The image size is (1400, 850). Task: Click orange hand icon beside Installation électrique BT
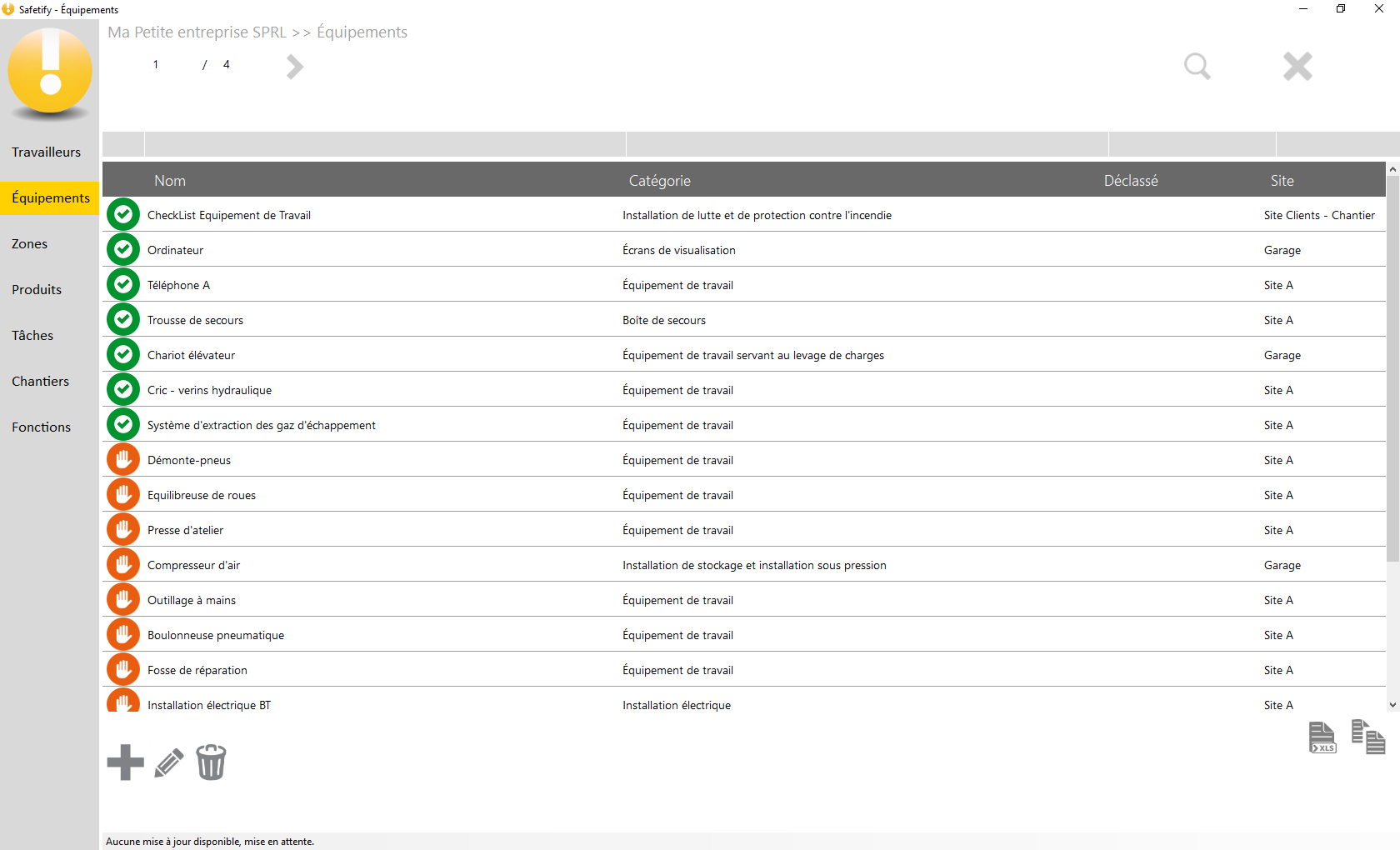point(123,701)
